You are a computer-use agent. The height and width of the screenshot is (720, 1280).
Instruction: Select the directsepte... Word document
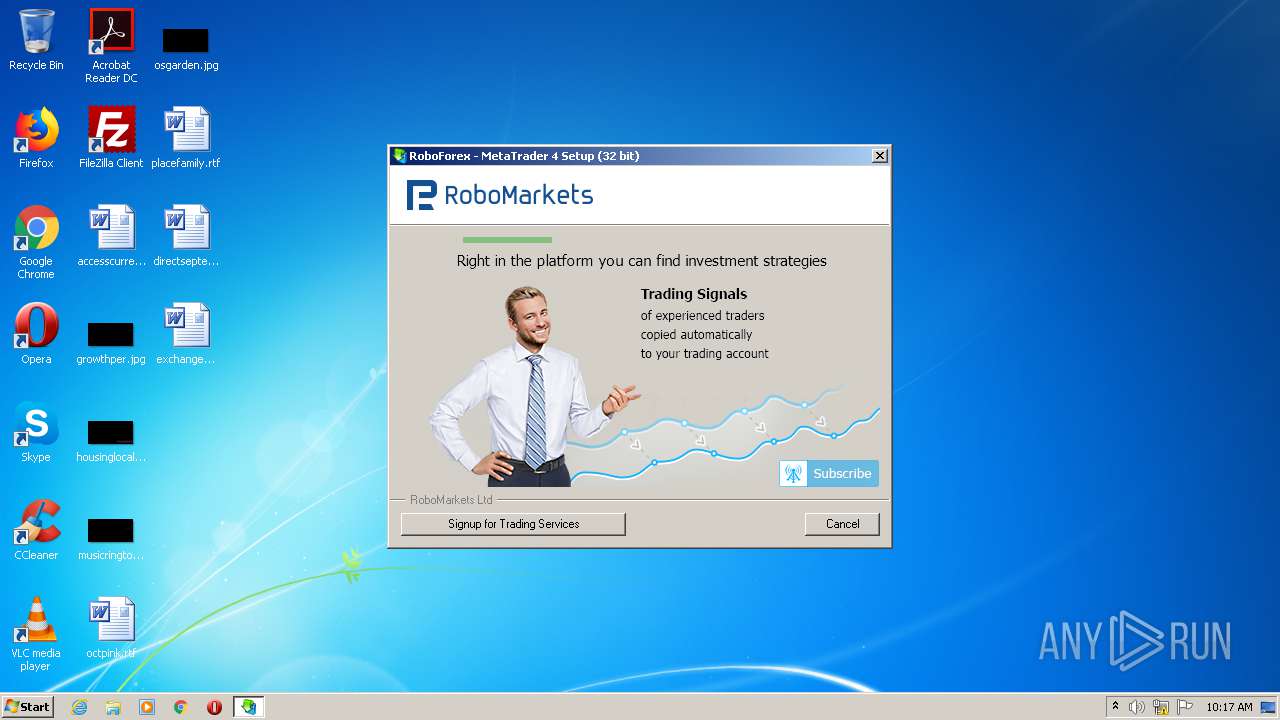pyautogui.click(x=186, y=236)
